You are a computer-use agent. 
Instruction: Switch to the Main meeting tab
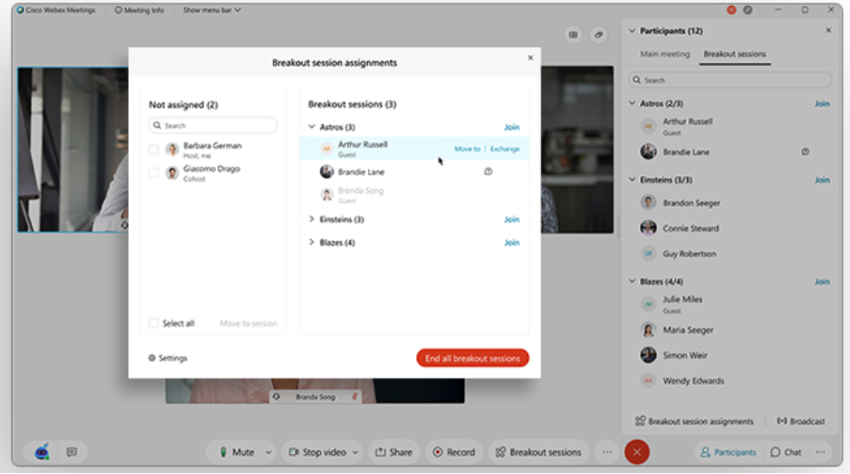pos(665,54)
